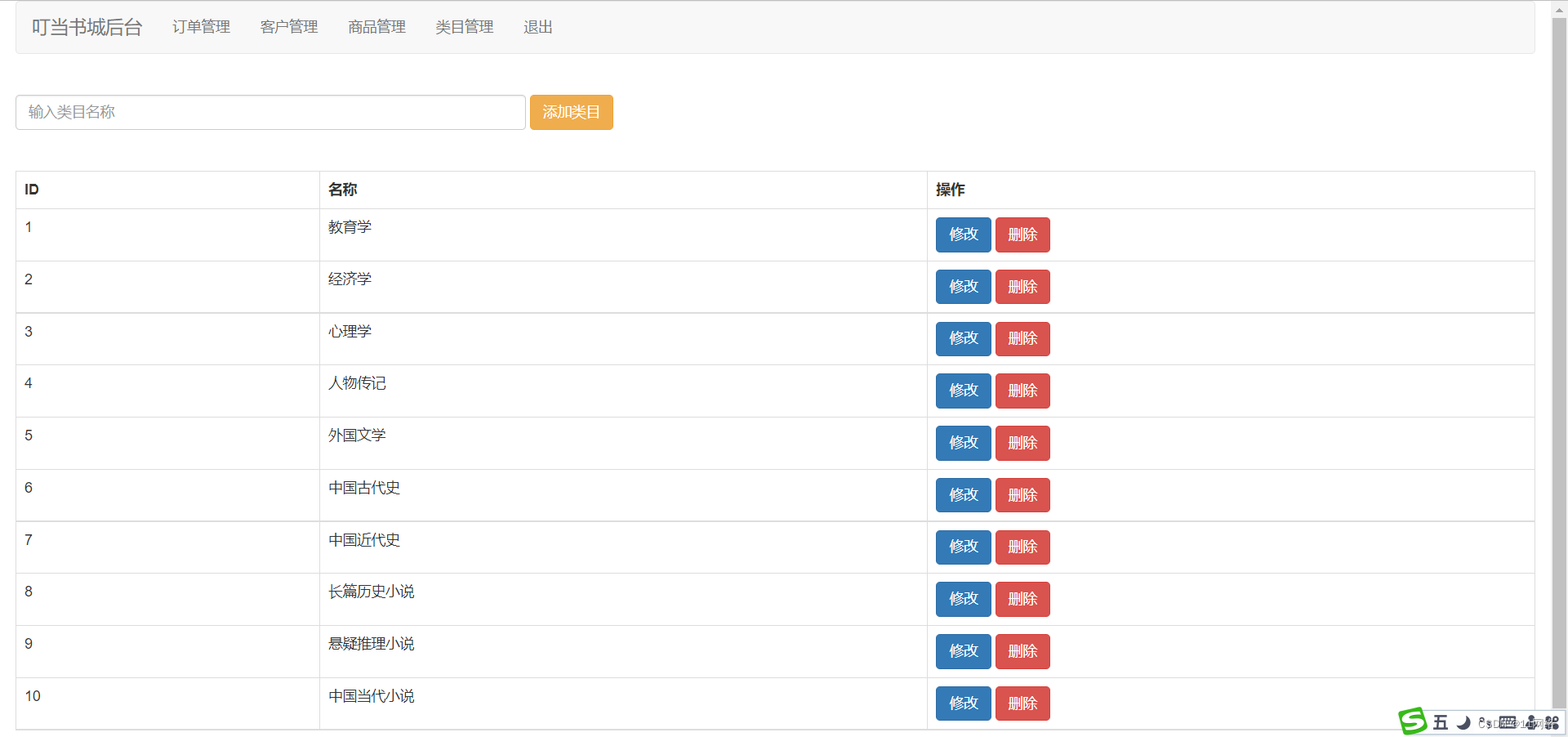Click 修改 for 中国近代史

point(964,547)
